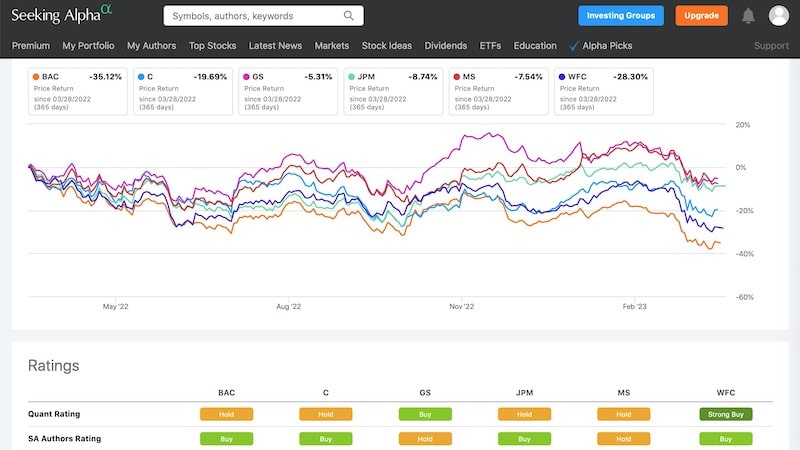Click MS price return -7.54%
800x450 pixels.
[x=529, y=77]
